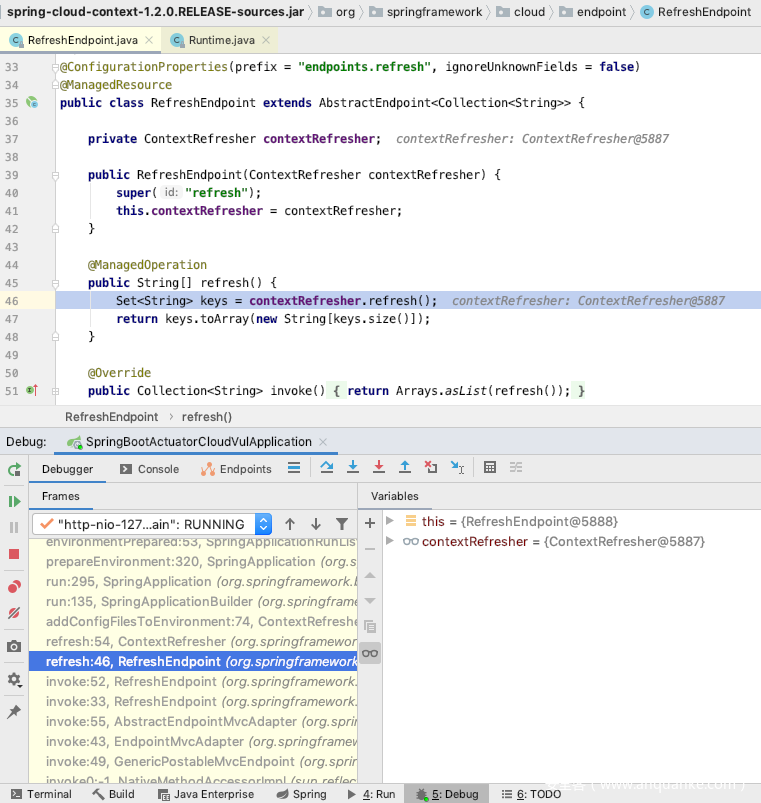
Task: Select frame invoke:43, EndpointMvcAdapter
Action: [193, 741]
